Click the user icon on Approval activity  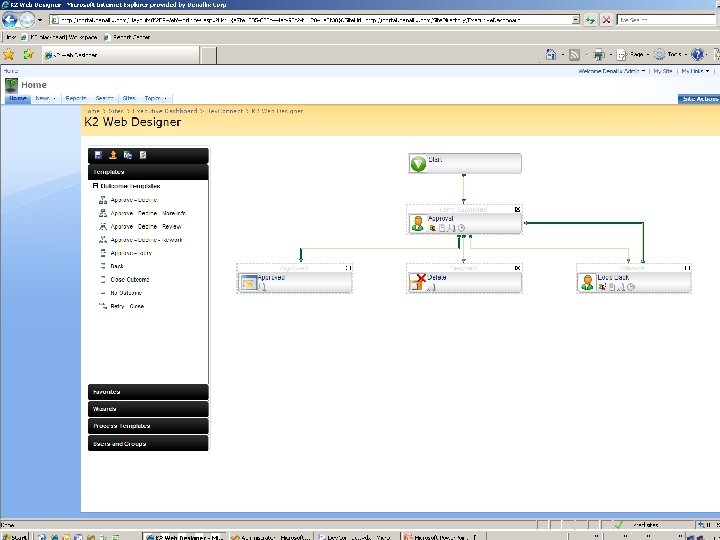click(417, 224)
